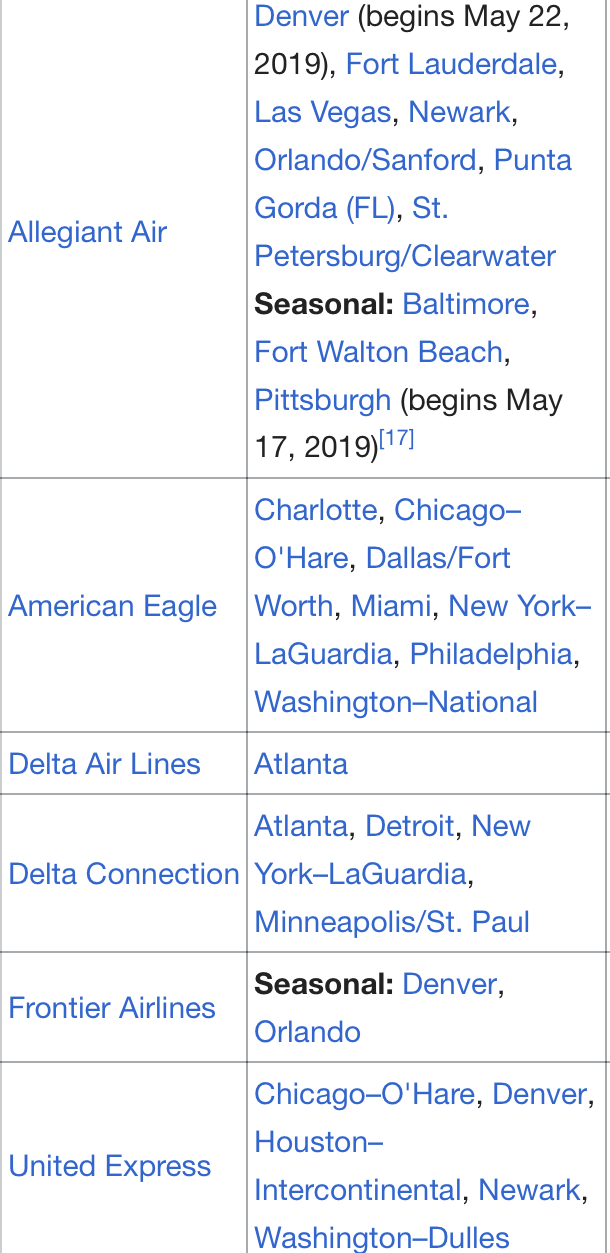This screenshot has width=610, height=1253.
Task: Open the American Eagle airline link
Action: tap(113, 606)
